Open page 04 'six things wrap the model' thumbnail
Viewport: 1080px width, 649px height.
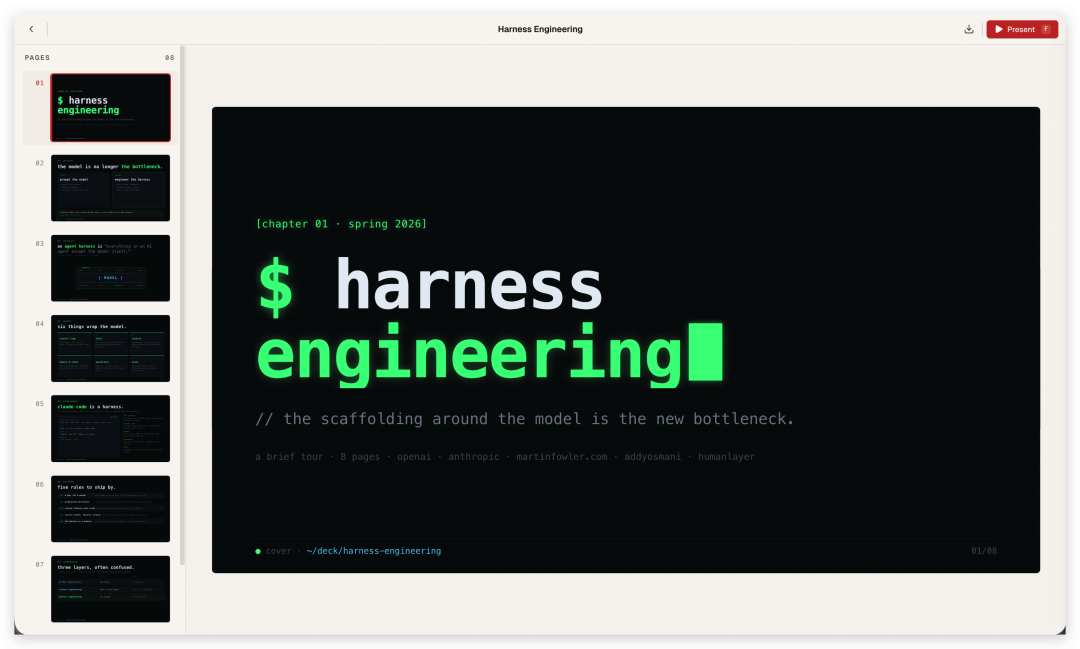[x=110, y=349]
